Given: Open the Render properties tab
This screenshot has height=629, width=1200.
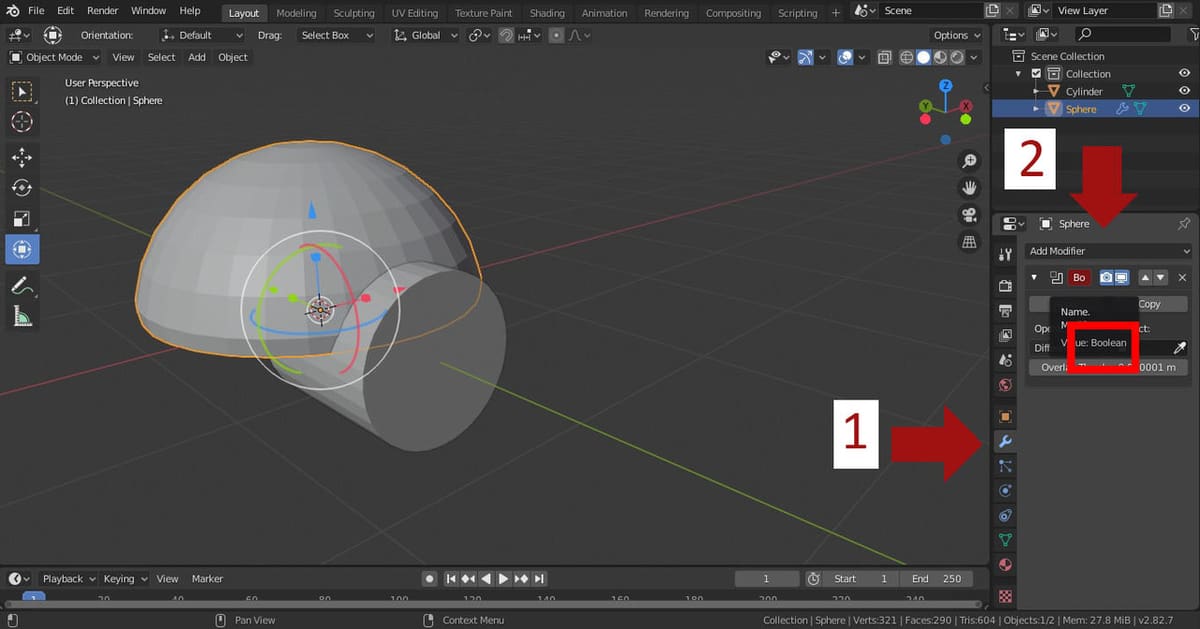Looking at the screenshot, I should pyautogui.click(x=1006, y=286).
